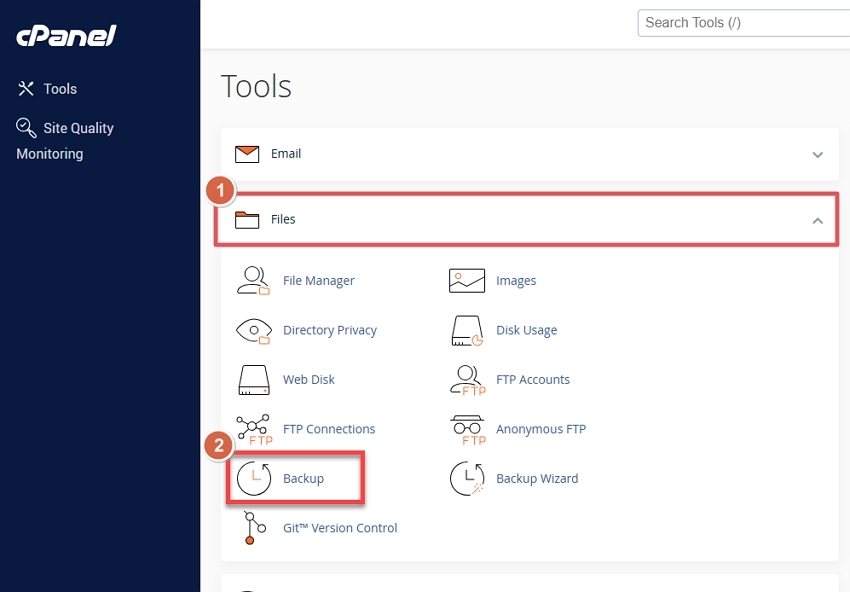This screenshot has width=850, height=592.
Task: Expand the Email section chevron
Action: [817, 155]
